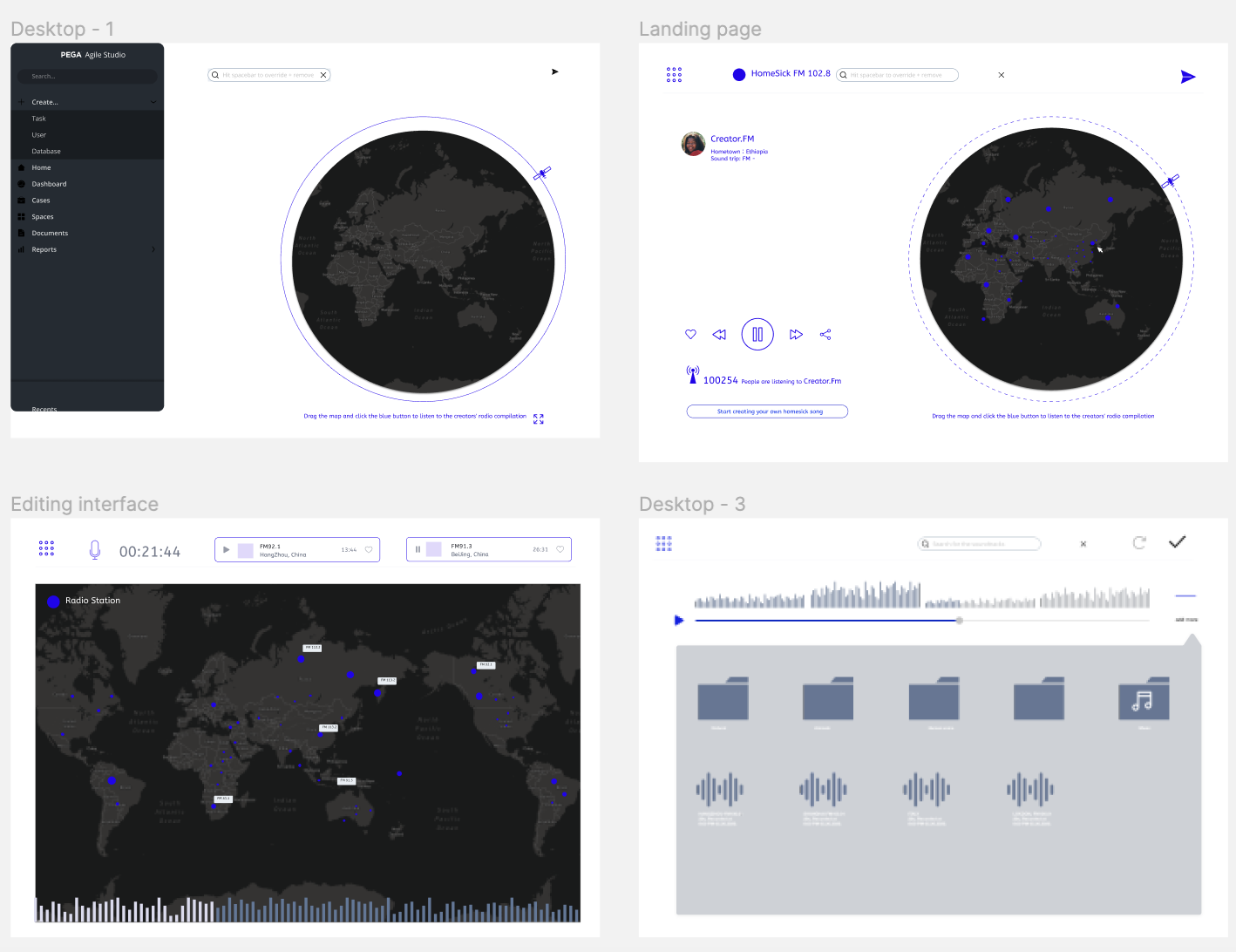Click the microphone icon in Editing interface
This screenshot has width=1236, height=952.
point(95,550)
